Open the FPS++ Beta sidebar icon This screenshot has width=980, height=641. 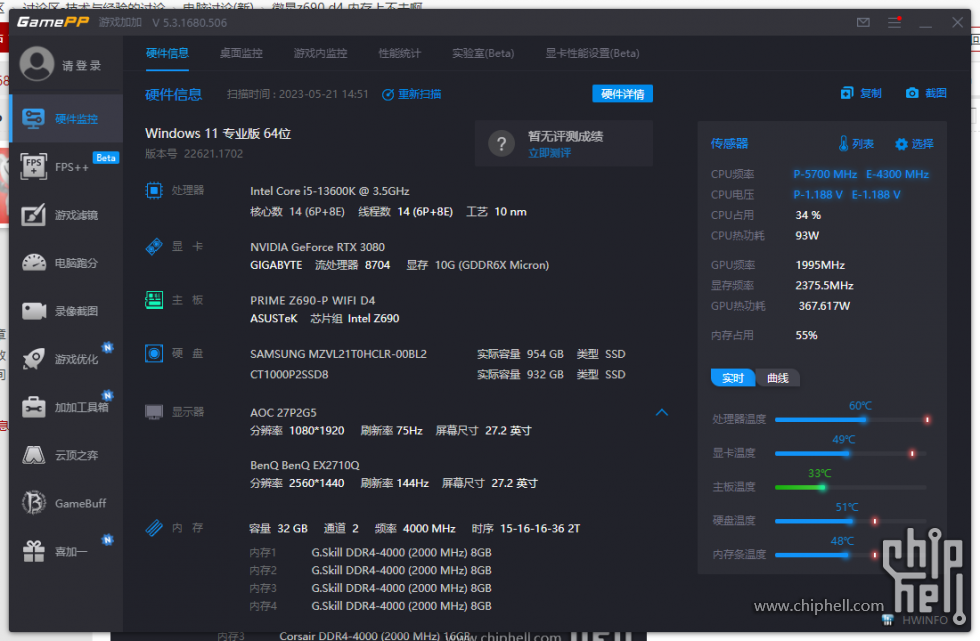pyautogui.click(x=33, y=167)
